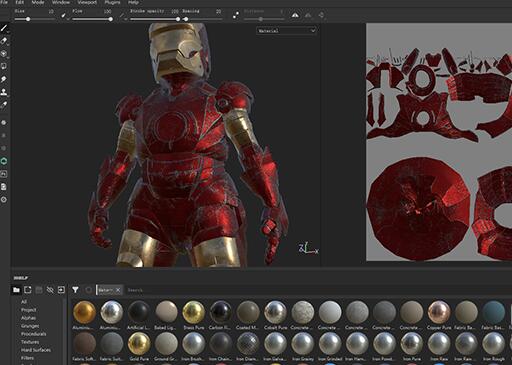The image size is (512, 365).
Task: Open the Flow pressure options arrow
Action: (x=126, y=19)
